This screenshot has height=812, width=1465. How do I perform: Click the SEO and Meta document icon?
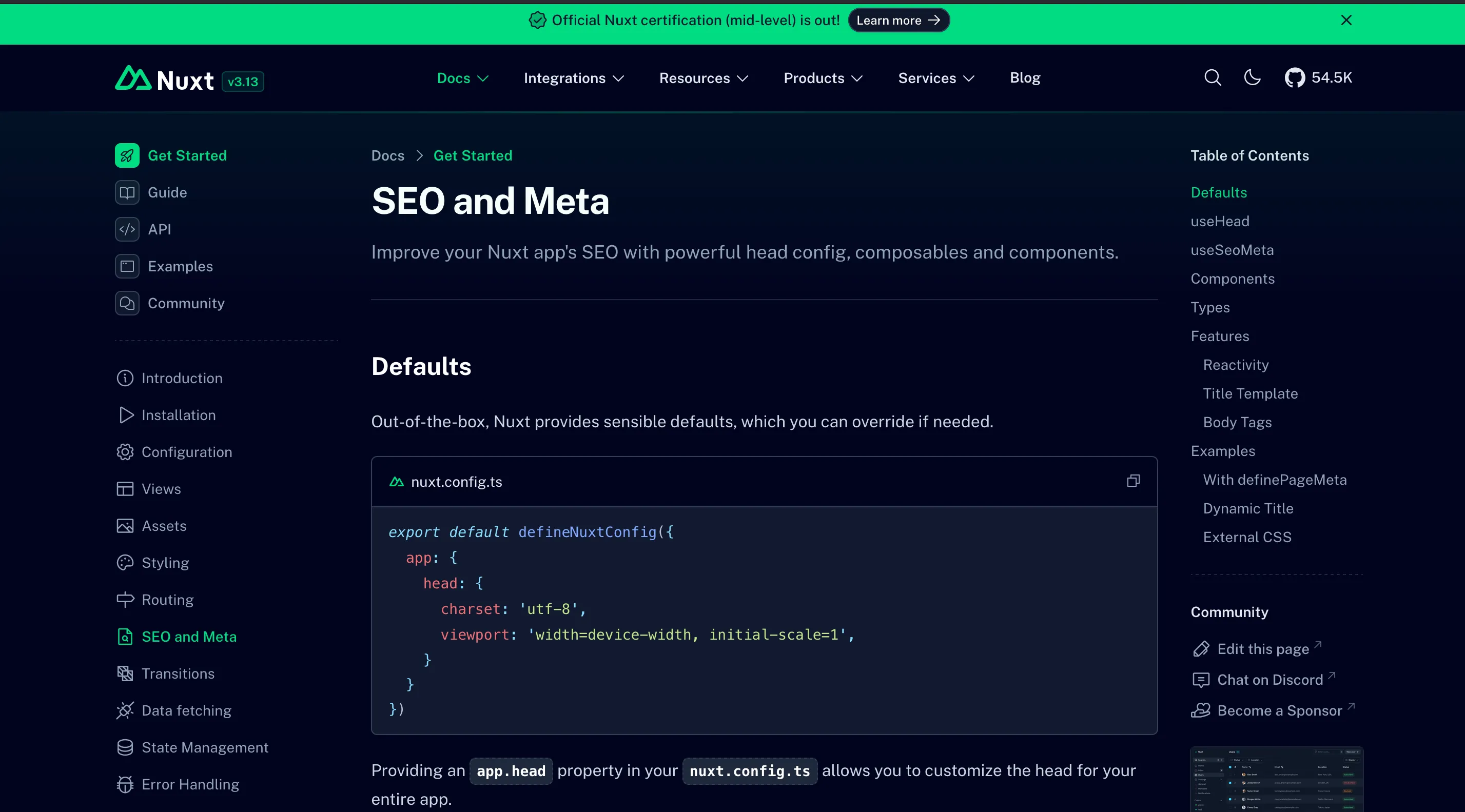[x=125, y=637]
